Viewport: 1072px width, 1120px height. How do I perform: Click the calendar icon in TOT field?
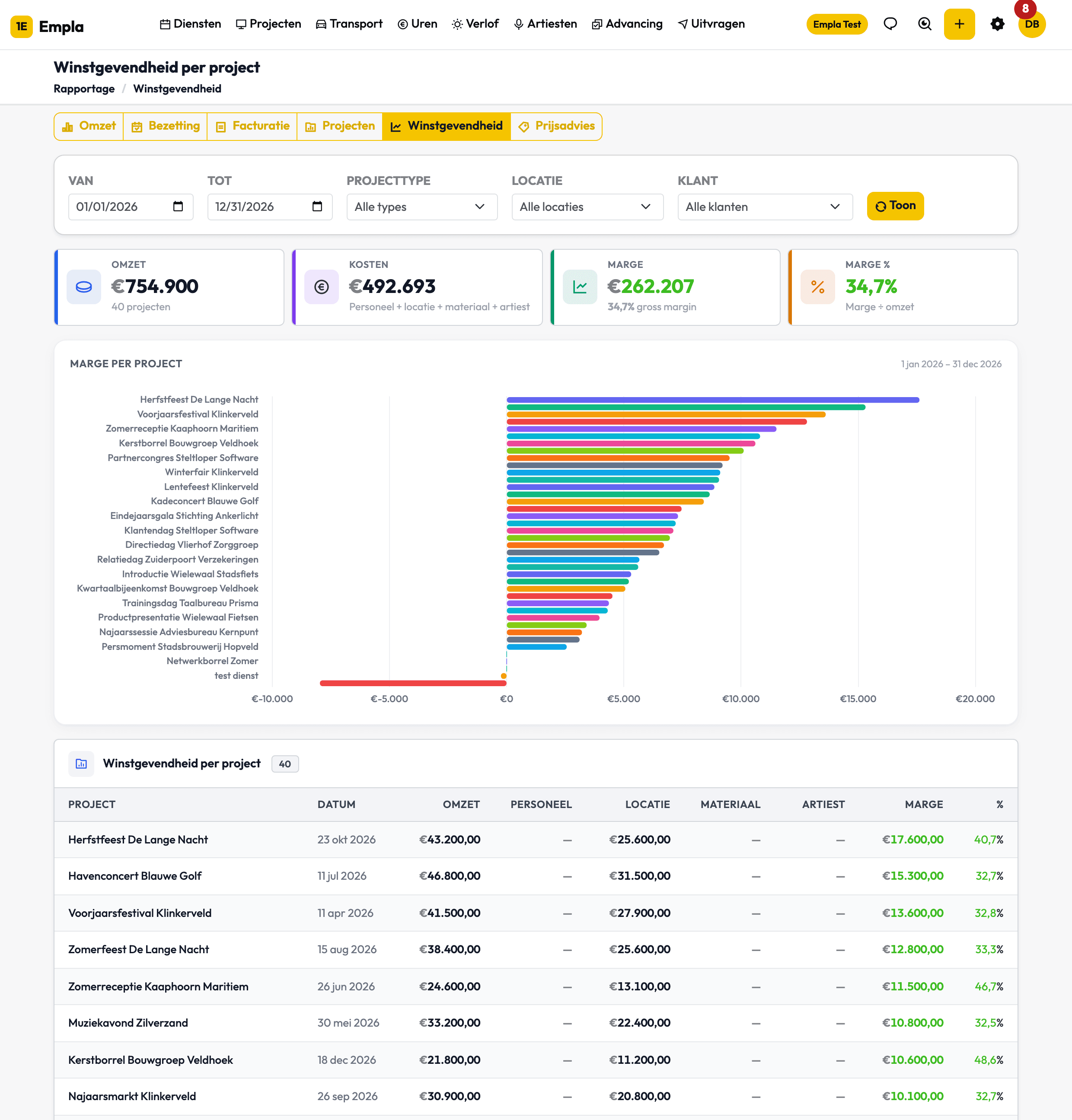(317, 206)
